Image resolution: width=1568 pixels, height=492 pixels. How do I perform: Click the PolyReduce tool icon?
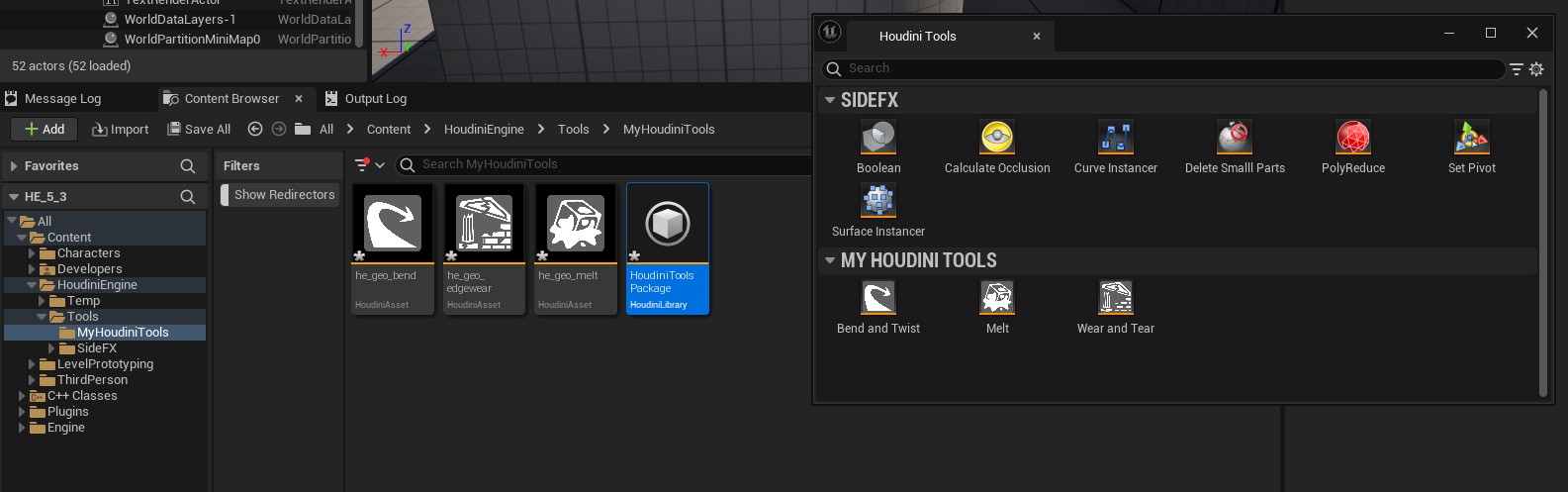click(1352, 139)
